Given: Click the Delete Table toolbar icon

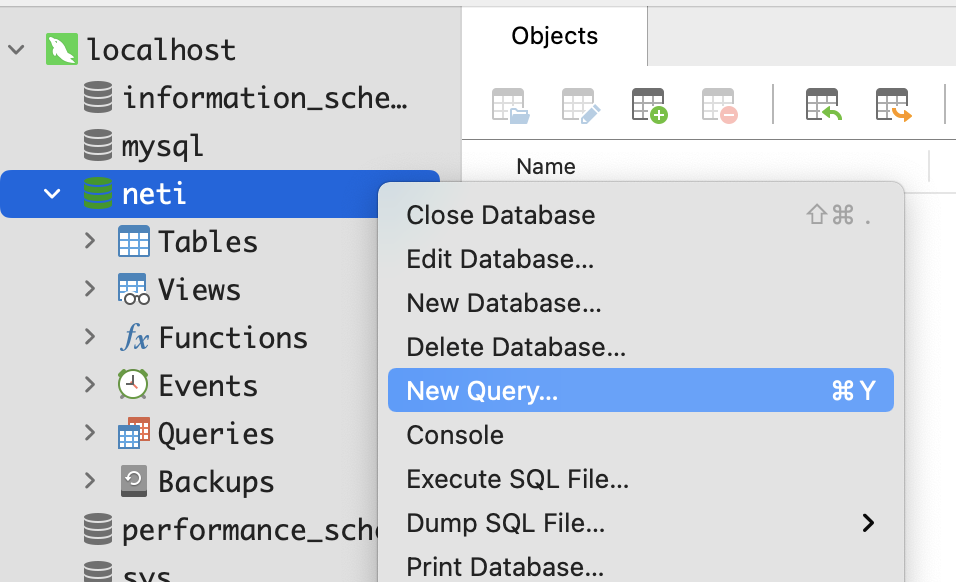Looking at the screenshot, I should pos(719,105).
